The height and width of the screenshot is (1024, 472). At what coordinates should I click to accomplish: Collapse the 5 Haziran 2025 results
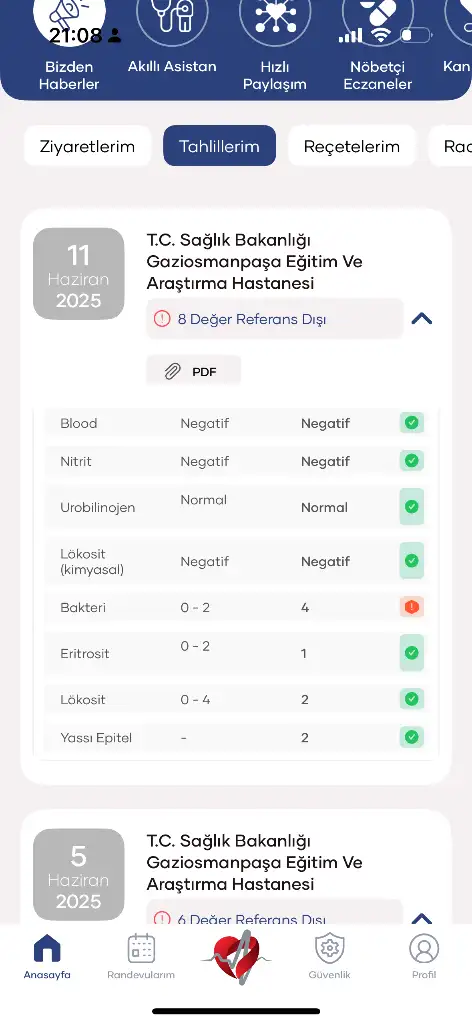(422, 919)
